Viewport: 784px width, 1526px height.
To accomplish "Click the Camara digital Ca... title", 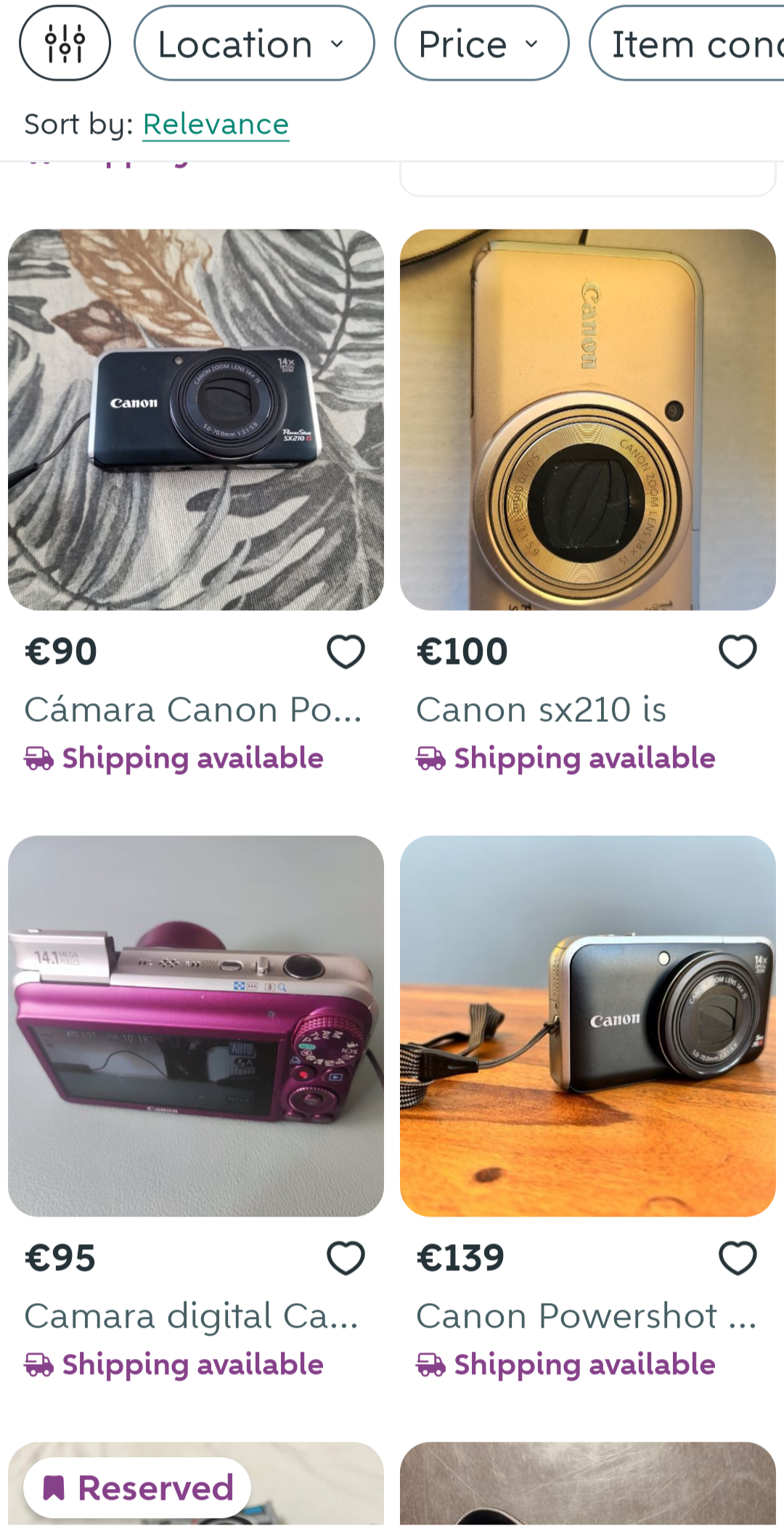I will tap(192, 1316).
